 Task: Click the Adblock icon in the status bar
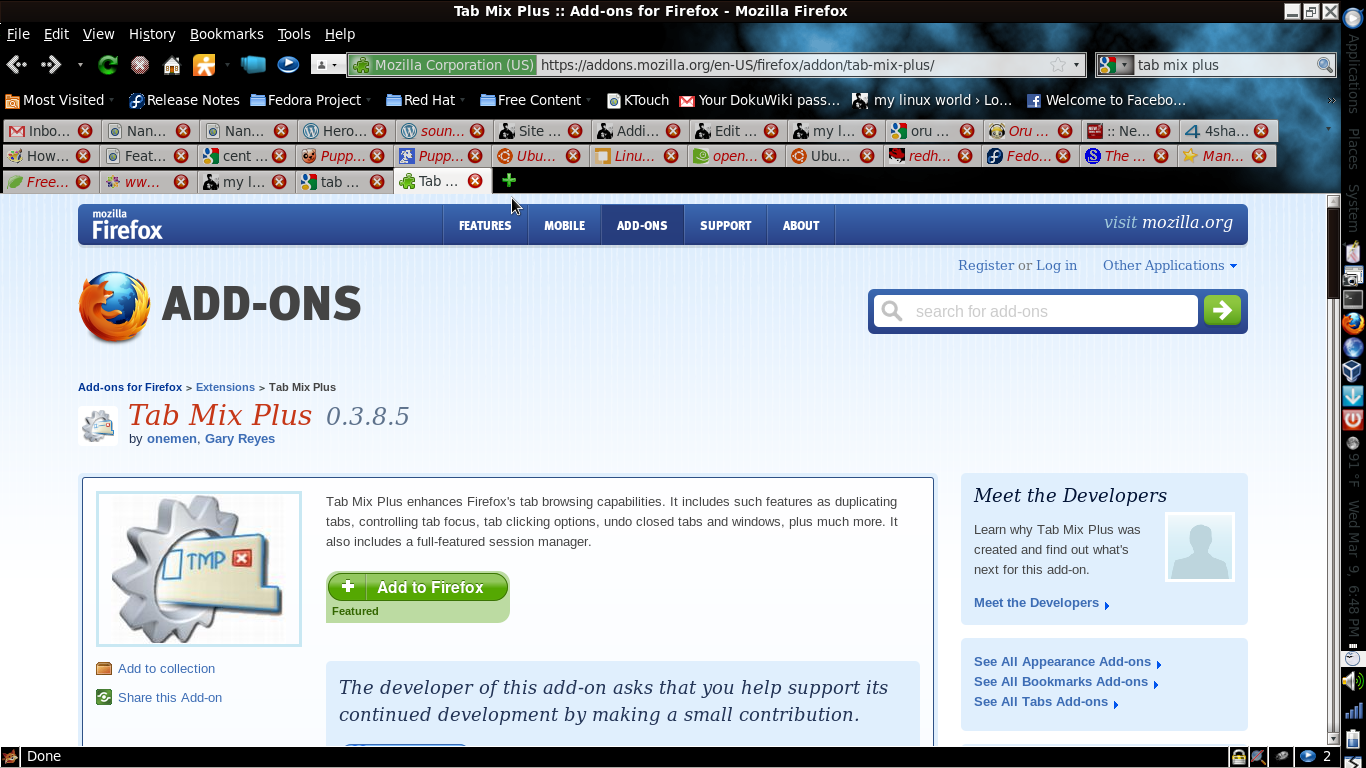[1258, 757]
